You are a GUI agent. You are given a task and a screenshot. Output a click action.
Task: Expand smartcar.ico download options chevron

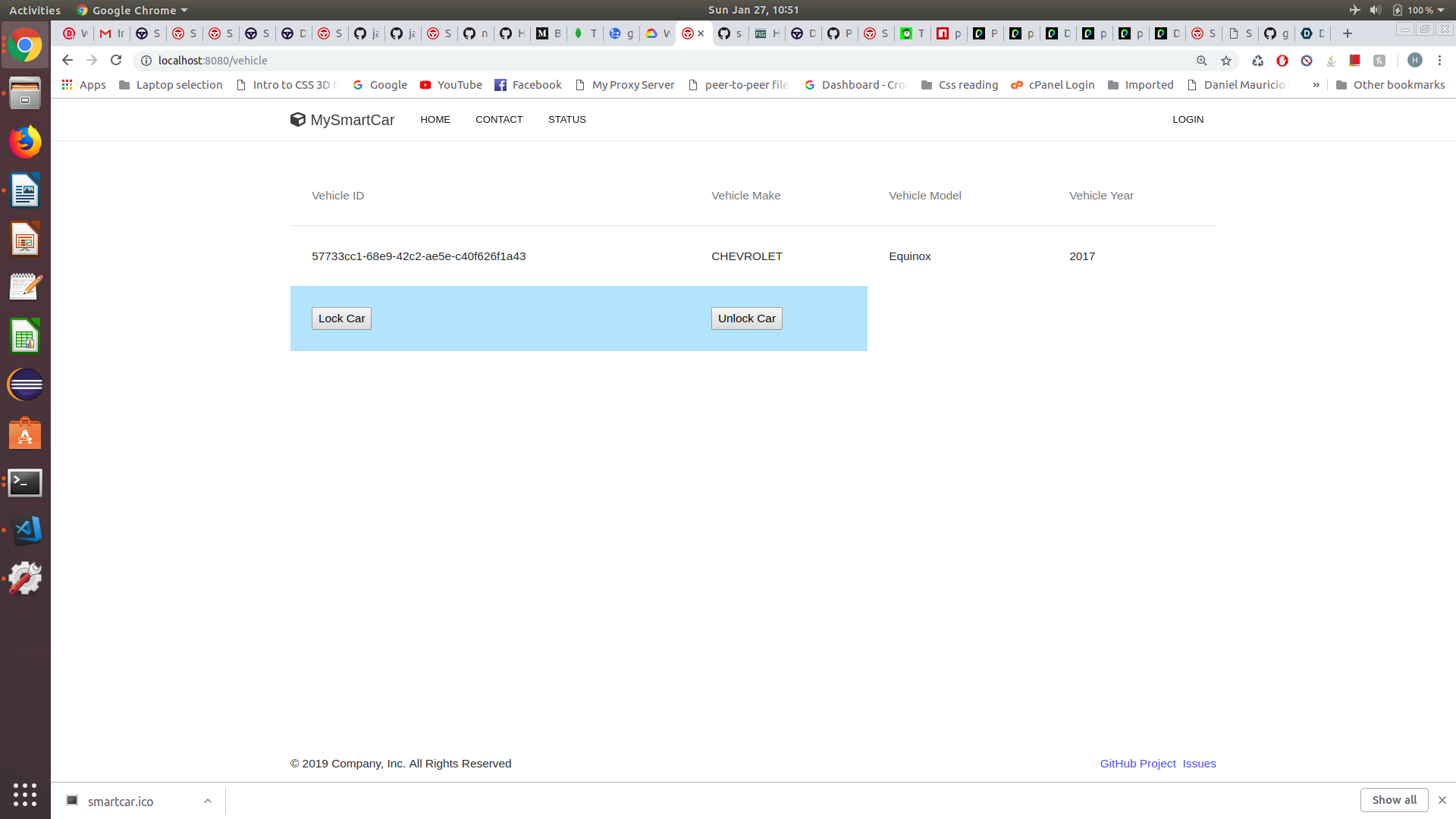[x=207, y=801]
